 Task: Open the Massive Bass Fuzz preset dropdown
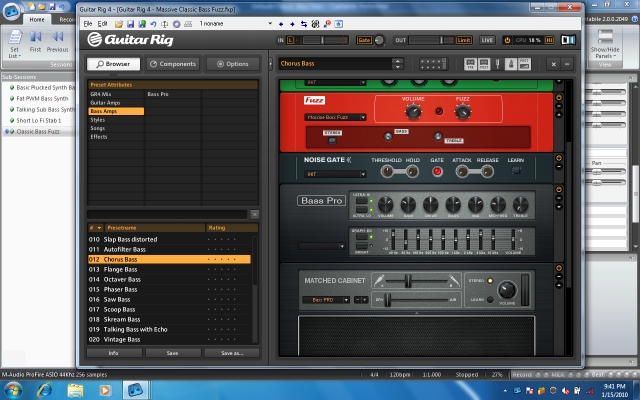335,117
